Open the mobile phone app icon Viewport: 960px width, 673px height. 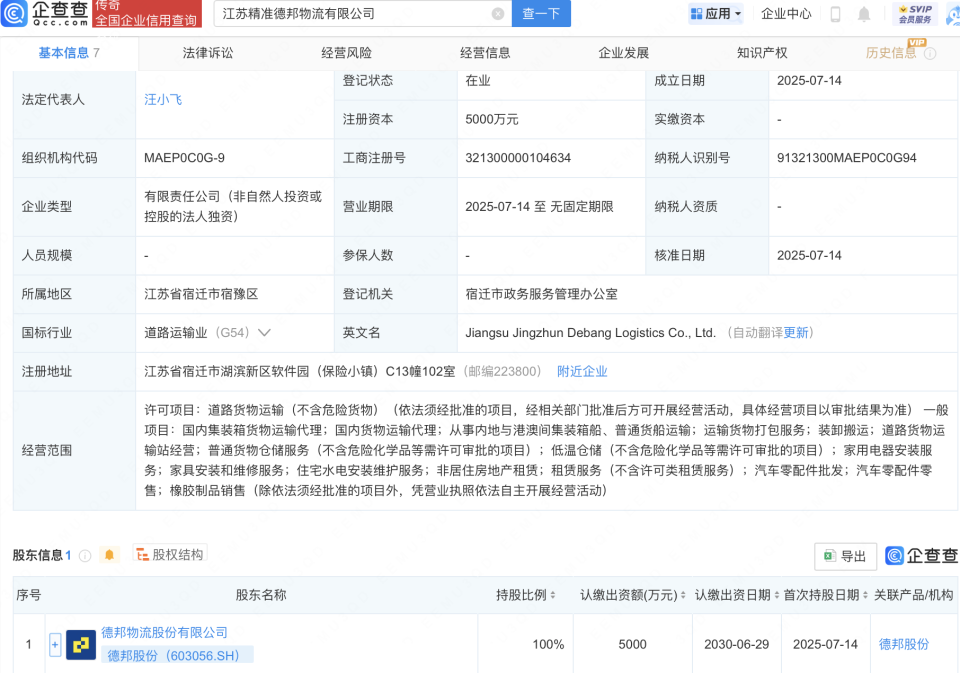pyautogui.click(x=835, y=13)
